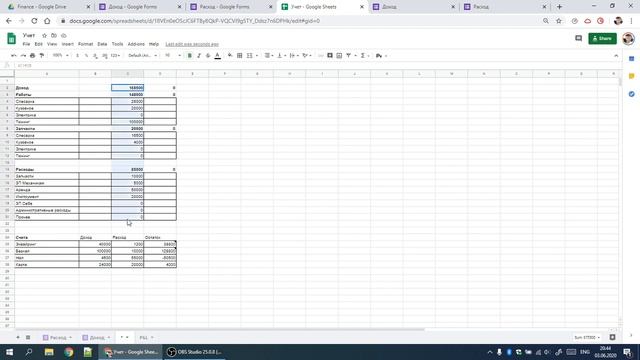
Task: Add a new sheet
Action: coord(18,337)
